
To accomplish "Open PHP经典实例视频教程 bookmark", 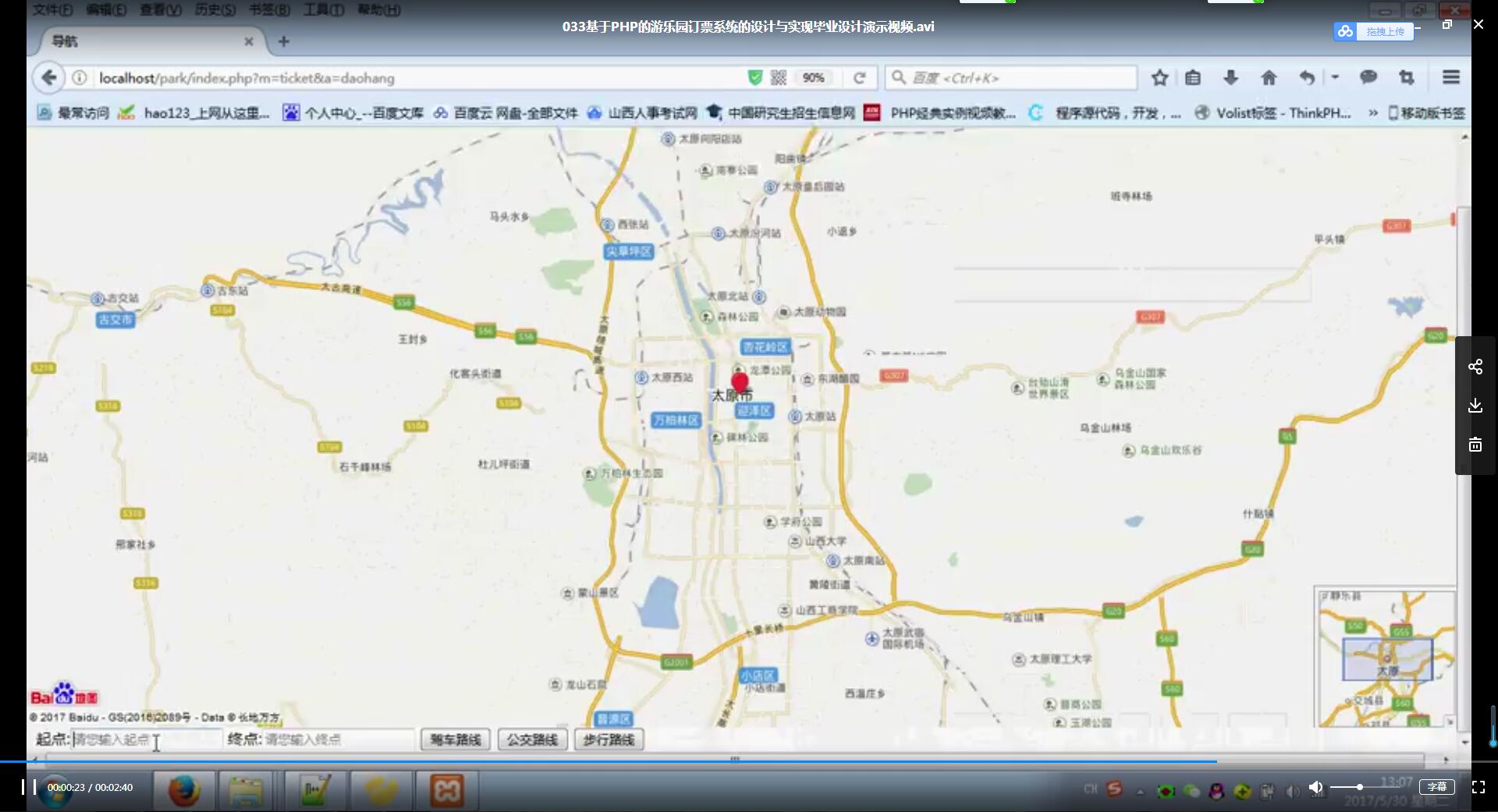I will 940,113.
